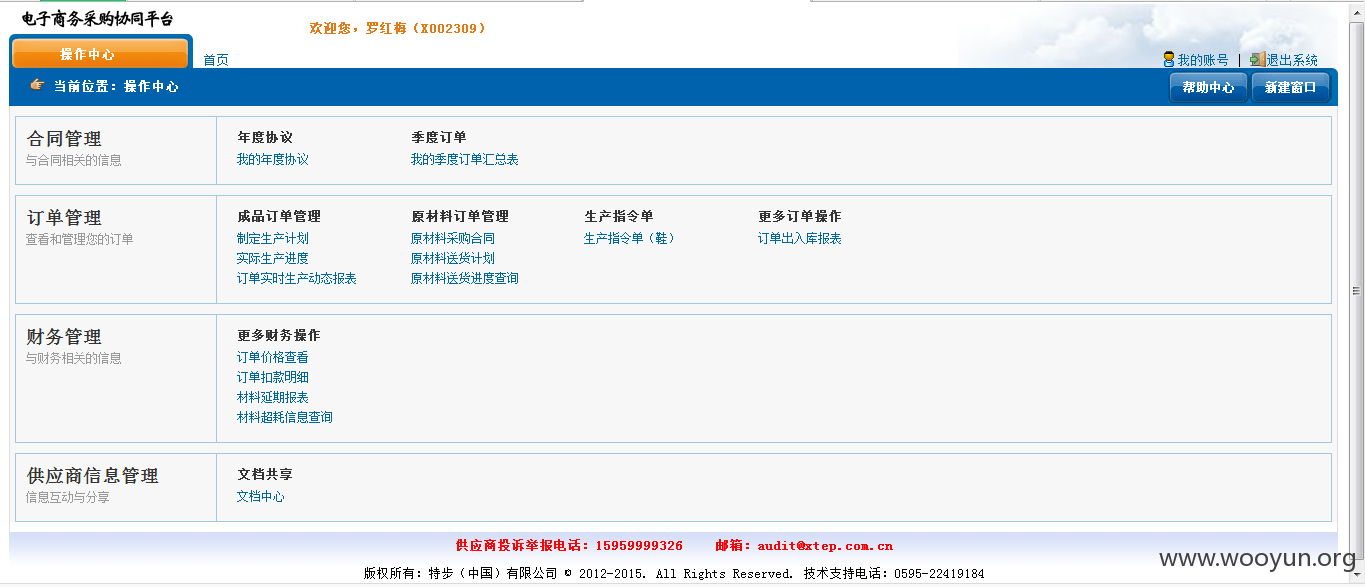Open 原材料采购合同 link
Viewport: 1365px width, 587px height.
click(x=452, y=239)
